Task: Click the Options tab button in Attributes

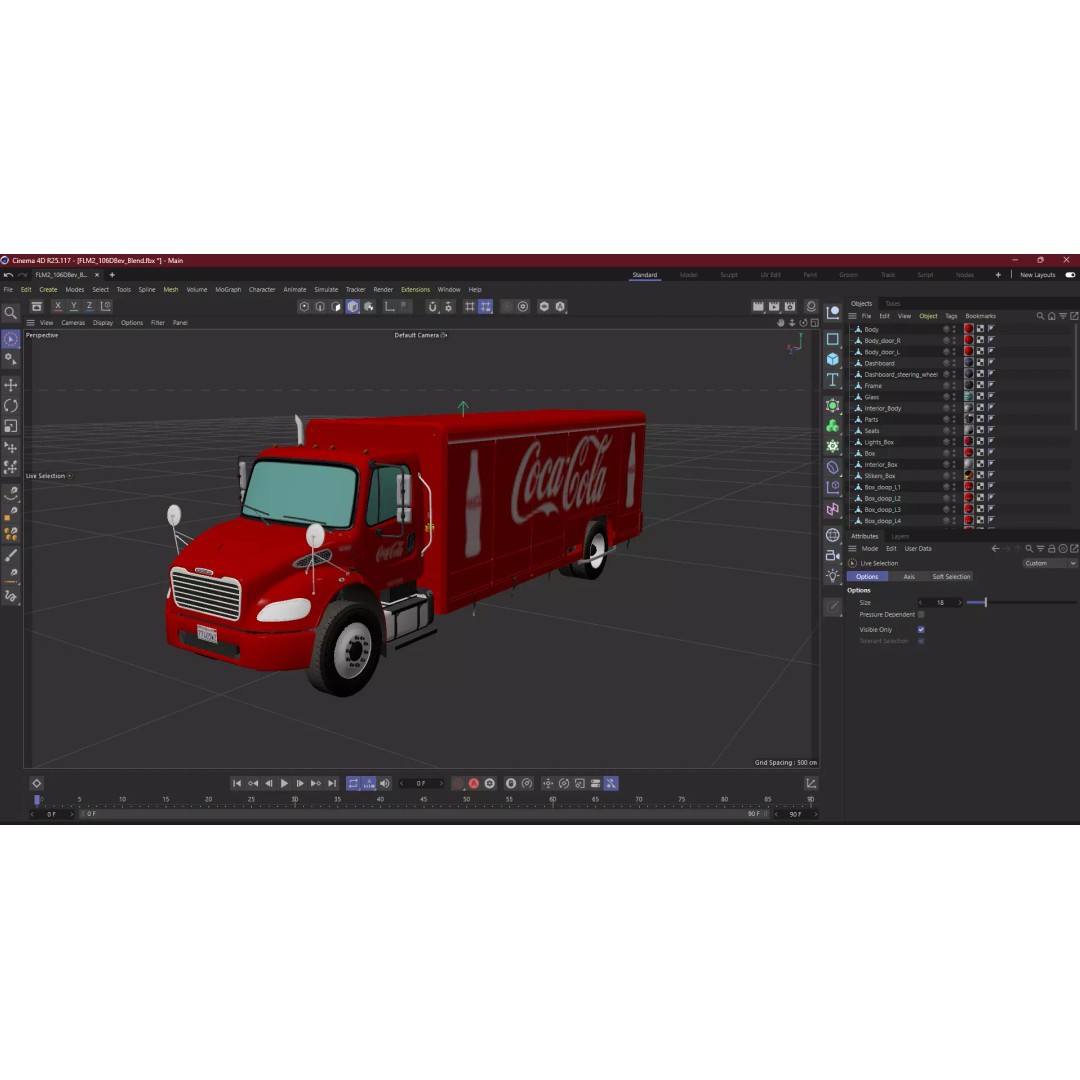Action: (867, 577)
